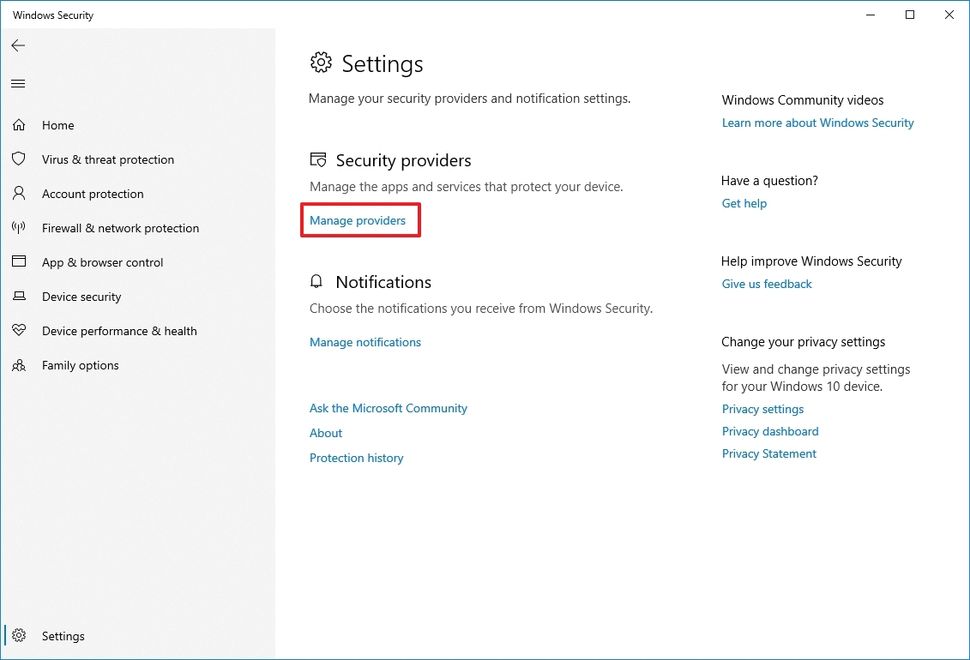Click the Settings gear at sidebar bottom

pyautogui.click(x=18, y=635)
